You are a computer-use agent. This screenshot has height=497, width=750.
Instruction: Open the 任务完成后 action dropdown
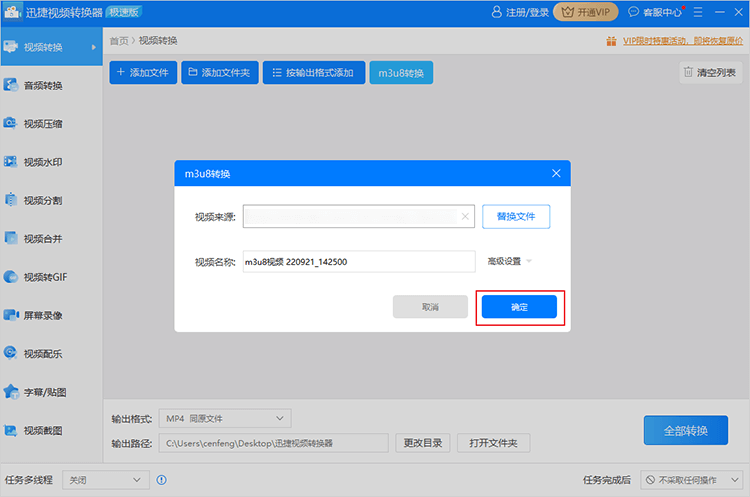(690, 480)
